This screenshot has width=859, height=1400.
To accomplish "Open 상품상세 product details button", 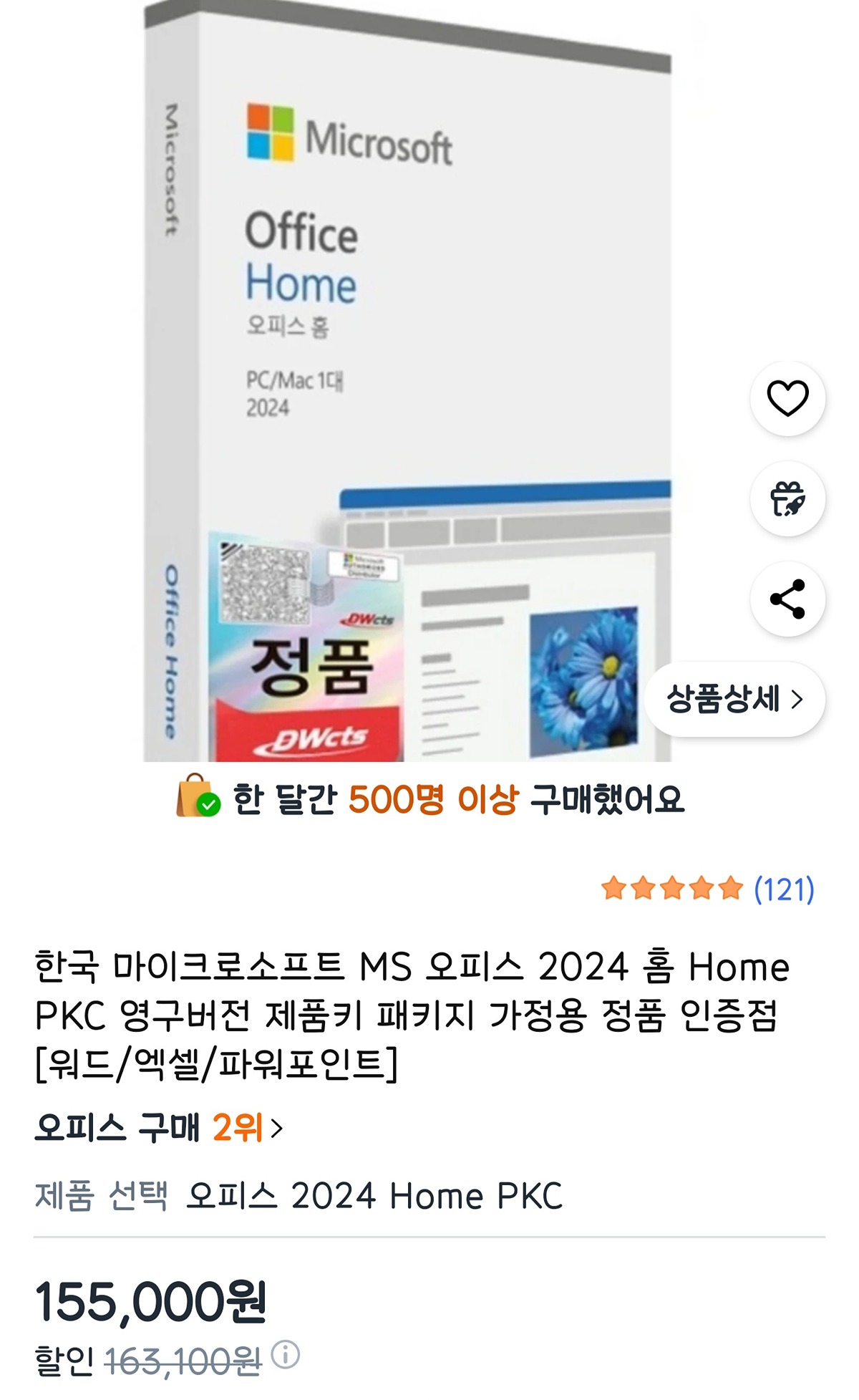I will click(x=734, y=699).
